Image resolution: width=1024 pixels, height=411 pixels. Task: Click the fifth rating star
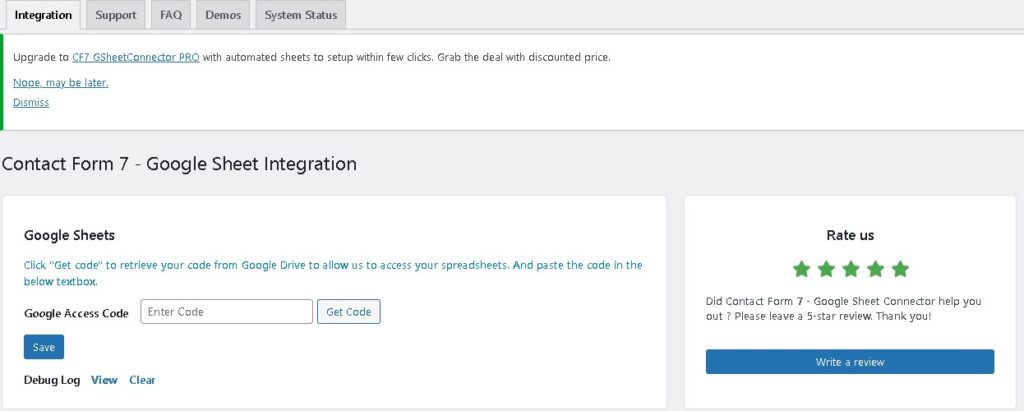point(900,269)
